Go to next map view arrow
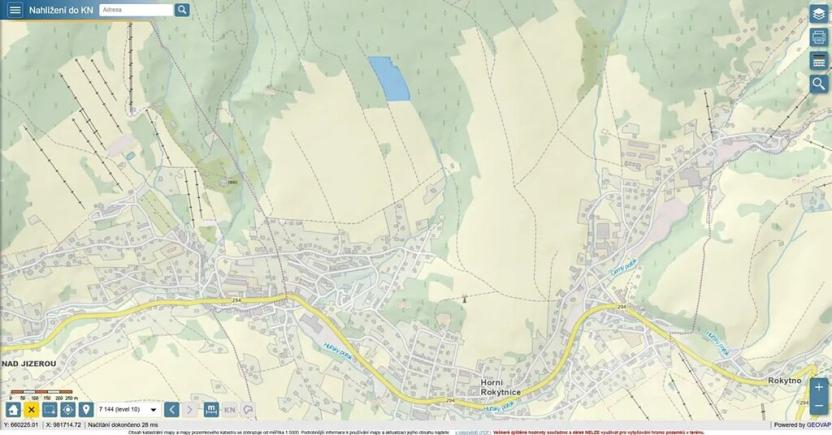 coord(190,409)
